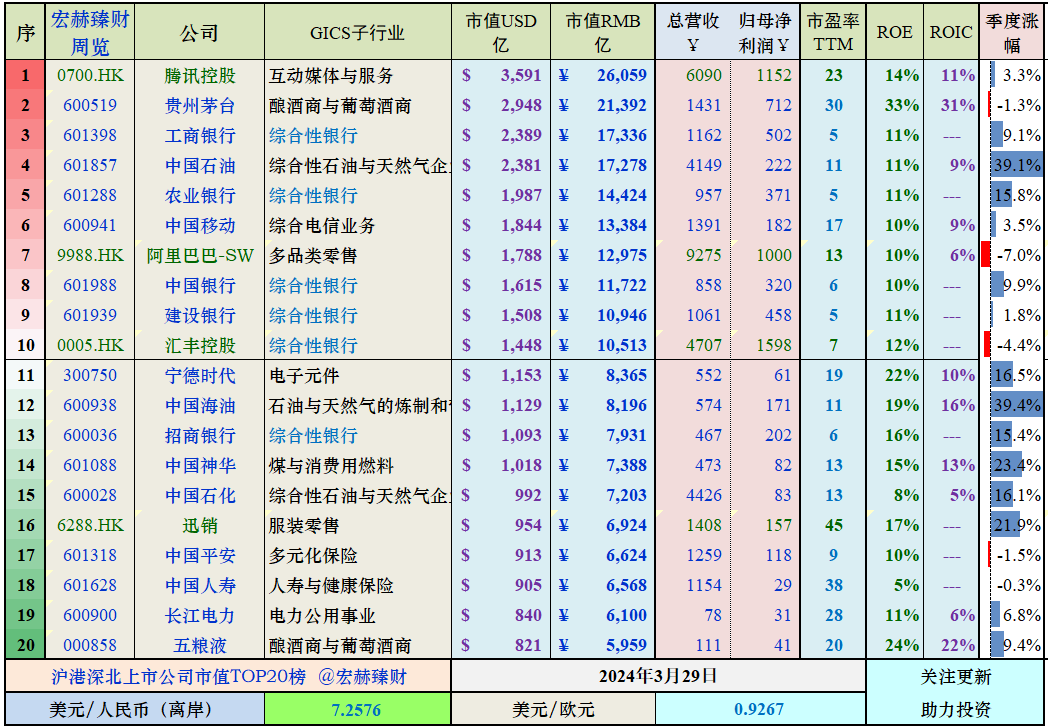Select ROIC value 22% for 五粮液
This screenshot has height=728, width=1048.
pos(958,646)
